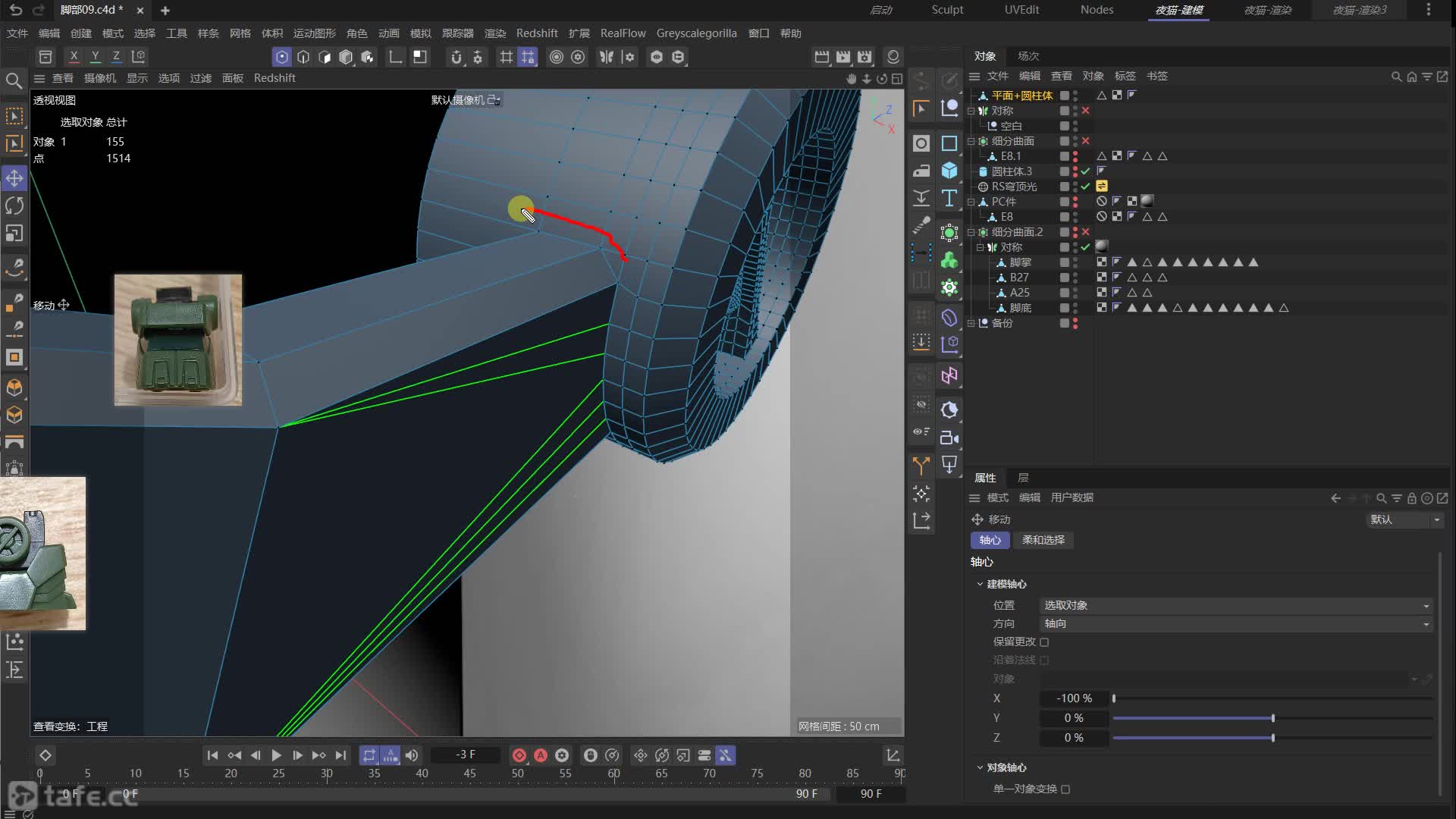Click the search magnifier icon at top-left
Image resolution: width=1456 pixels, height=819 pixels.
14,80
